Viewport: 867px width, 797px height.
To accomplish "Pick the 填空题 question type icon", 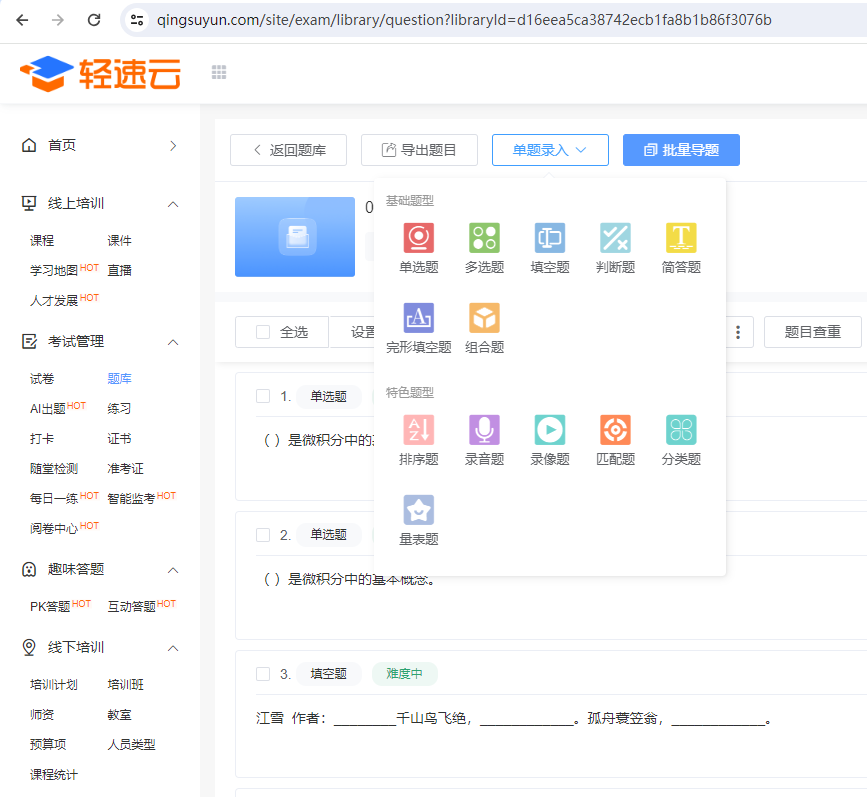I will pyautogui.click(x=550, y=238).
